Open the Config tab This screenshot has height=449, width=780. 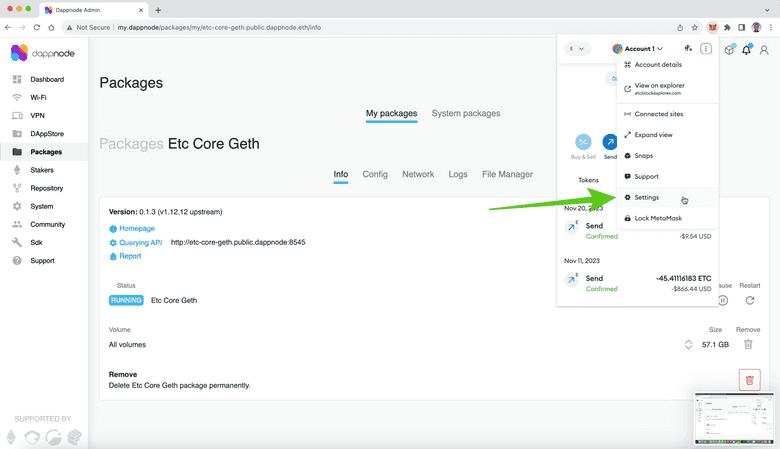click(x=374, y=174)
